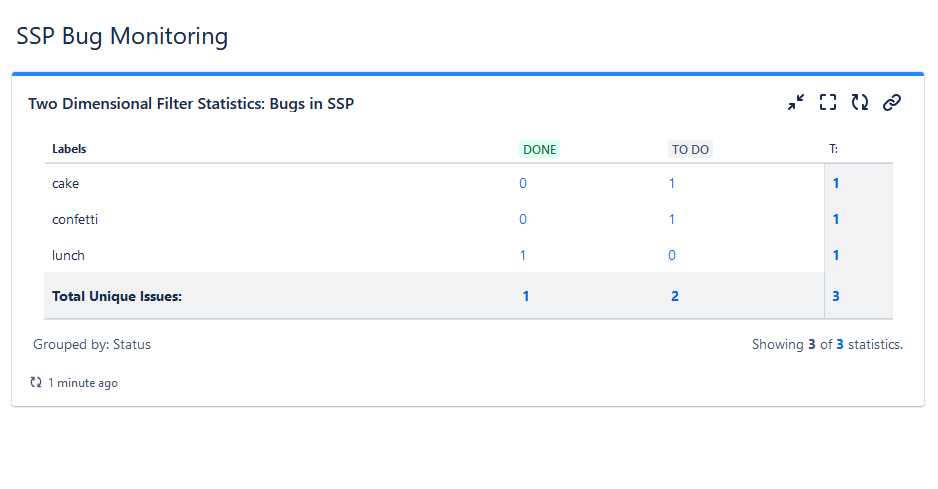938x489 pixels.
Task: Open grand total of unique issues
Action: [x=836, y=296]
